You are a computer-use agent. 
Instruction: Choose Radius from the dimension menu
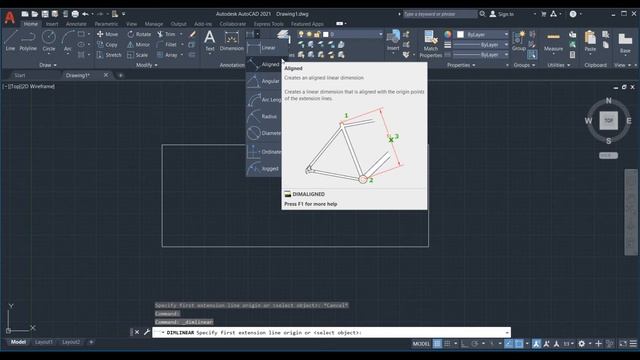(264, 116)
